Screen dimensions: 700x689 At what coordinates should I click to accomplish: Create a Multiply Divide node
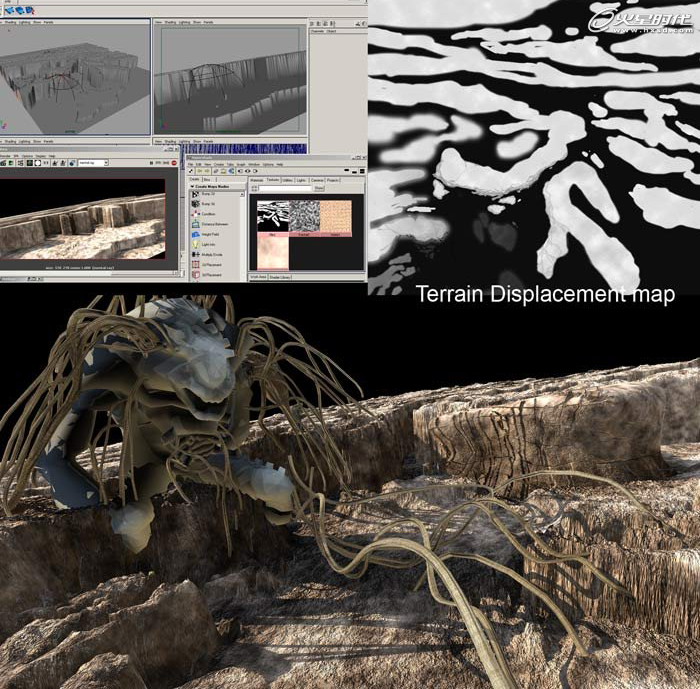[x=208, y=255]
